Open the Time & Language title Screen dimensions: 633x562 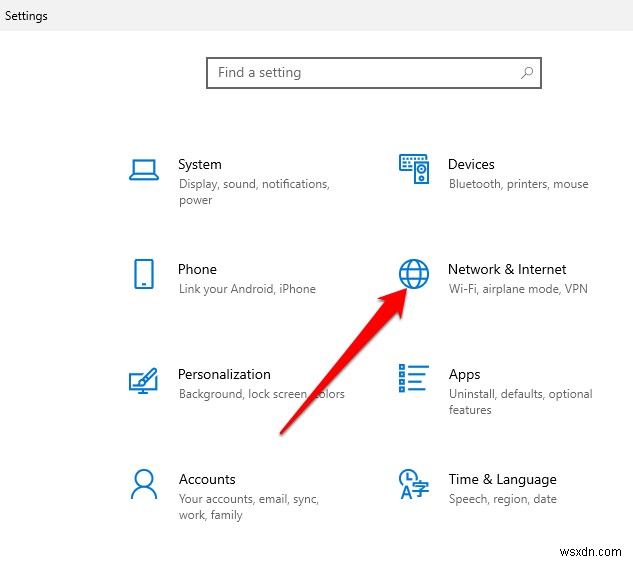point(503,480)
